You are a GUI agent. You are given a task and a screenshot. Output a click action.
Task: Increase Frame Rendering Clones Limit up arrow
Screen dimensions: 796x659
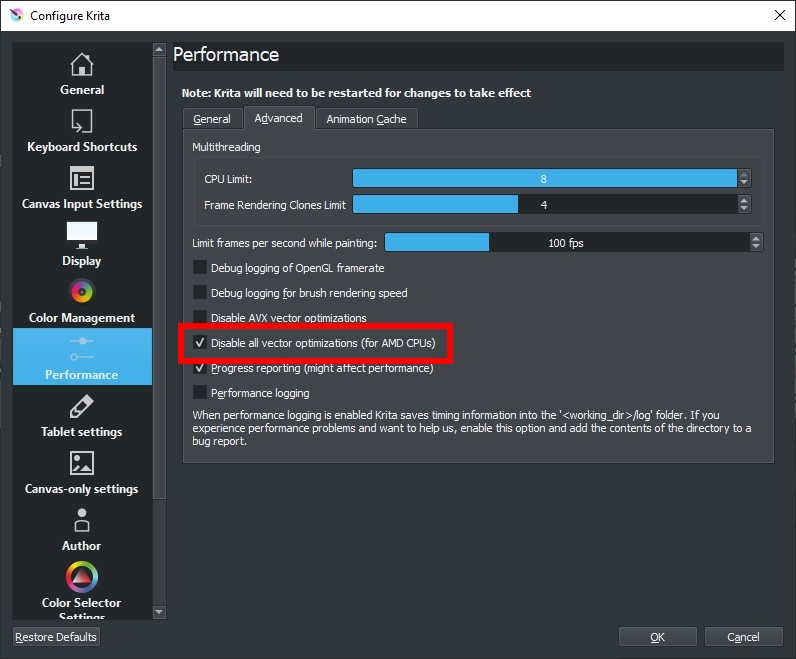tap(744, 200)
